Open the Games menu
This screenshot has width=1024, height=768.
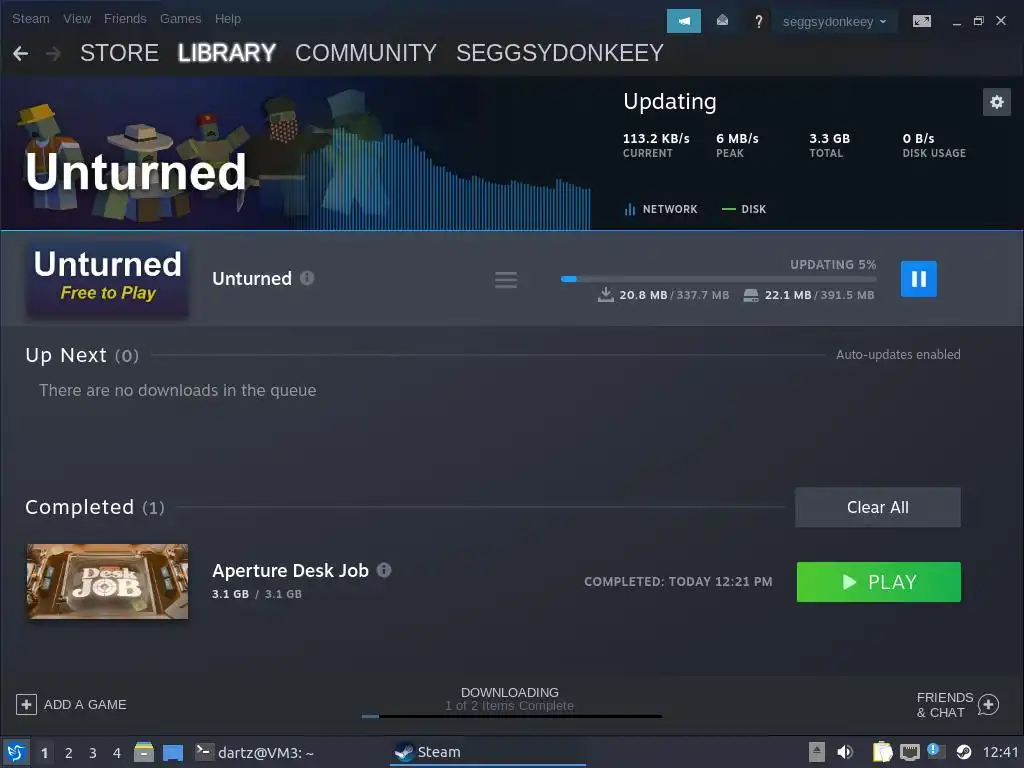pyautogui.click(x=180, y=19)
